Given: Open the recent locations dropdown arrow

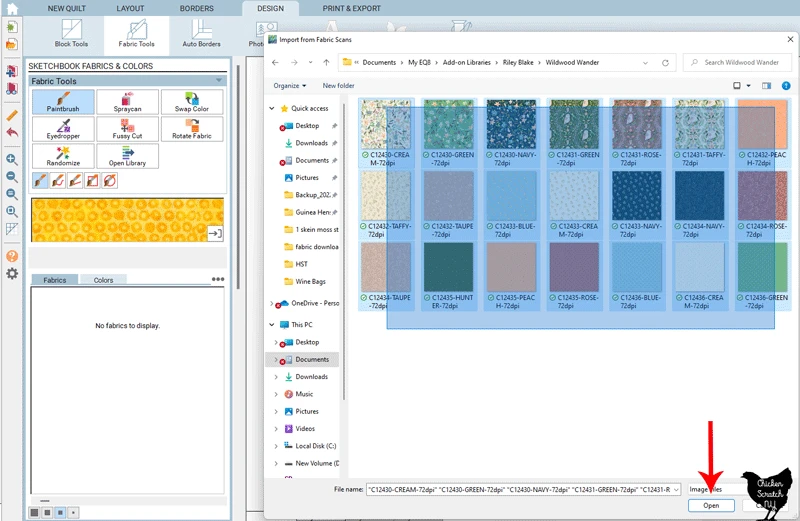Looking at the screenshot, I should [310, 62].
